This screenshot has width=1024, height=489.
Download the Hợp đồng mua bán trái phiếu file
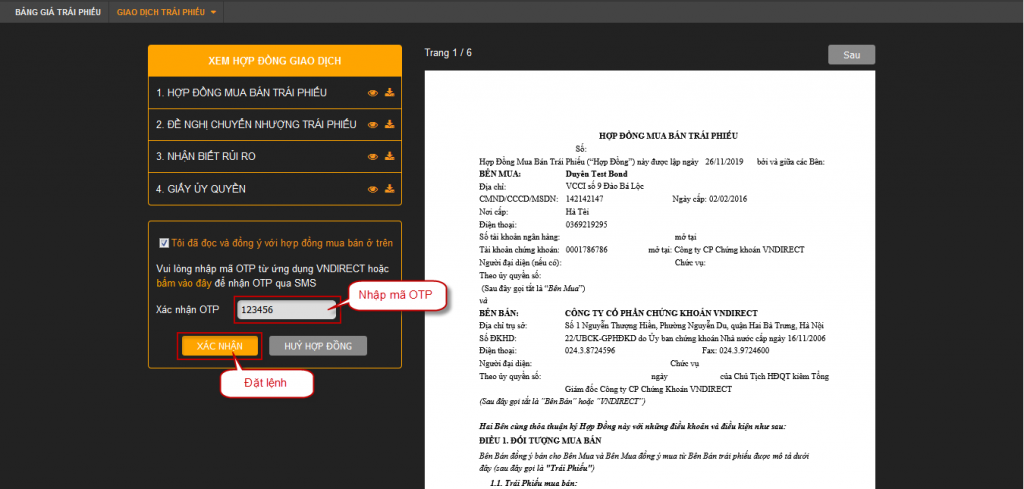(x=389, y=93)
